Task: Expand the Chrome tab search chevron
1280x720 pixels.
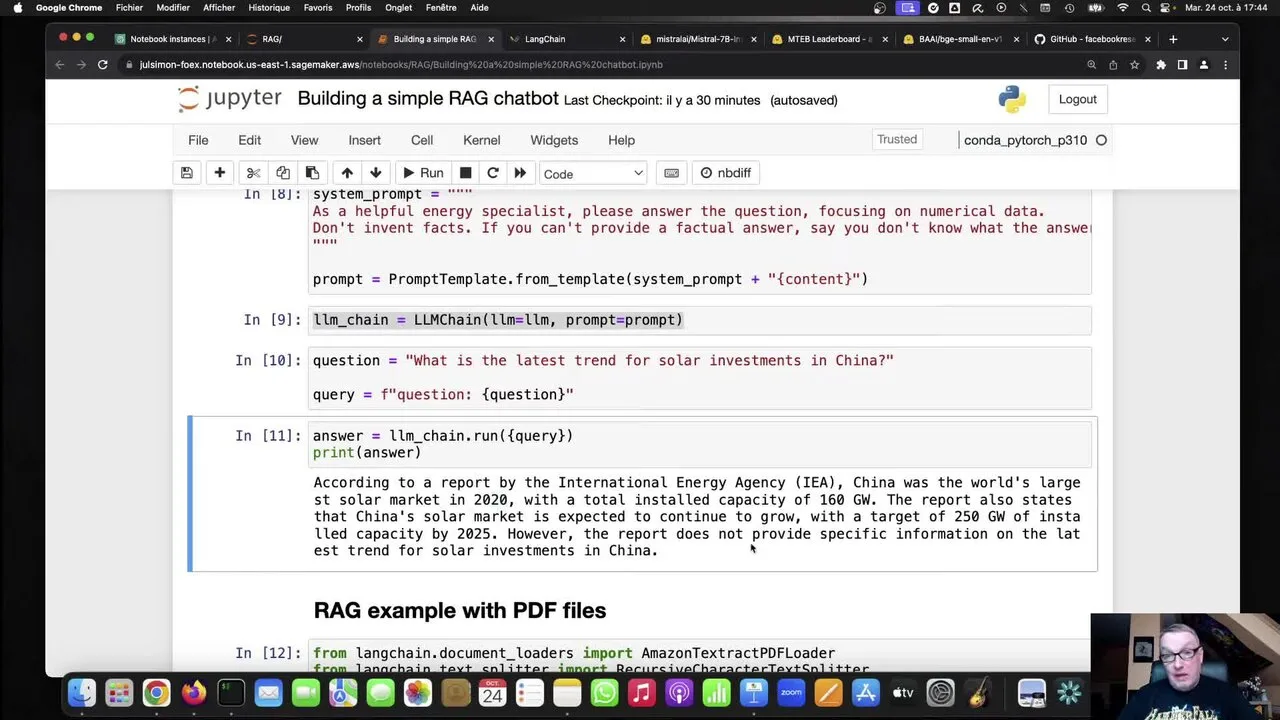Action: (x=1225, y=39)
